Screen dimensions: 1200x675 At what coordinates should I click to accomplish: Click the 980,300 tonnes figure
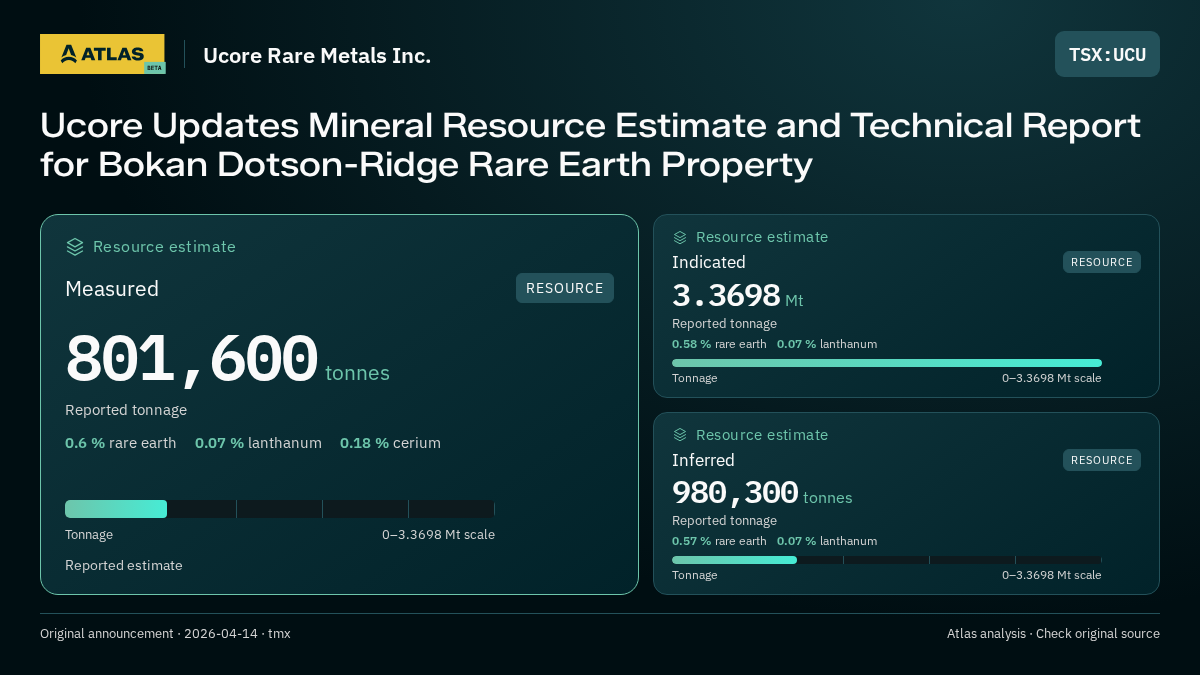762,493
